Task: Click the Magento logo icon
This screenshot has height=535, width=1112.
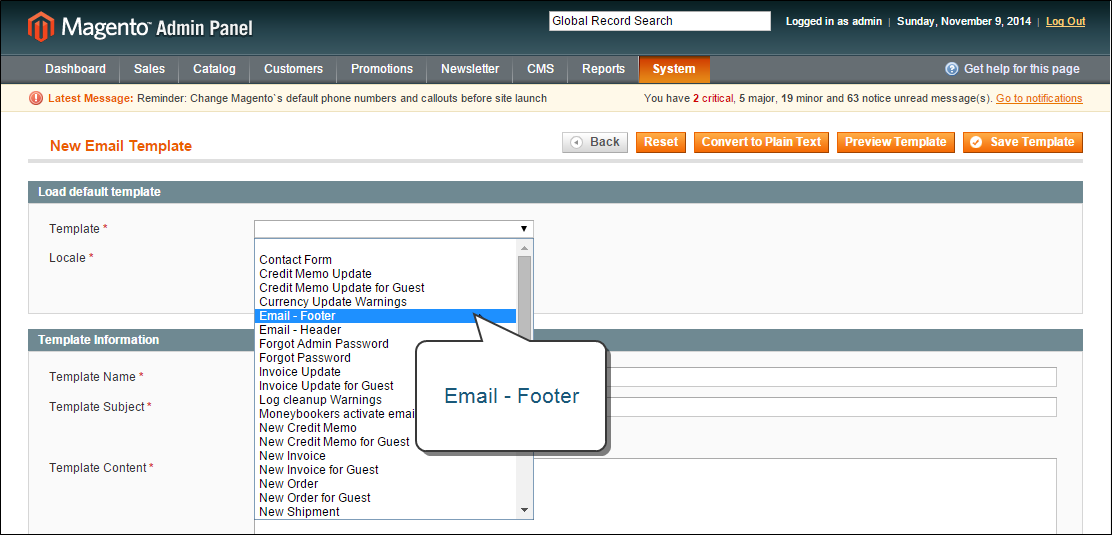Action: click(40, 27)
